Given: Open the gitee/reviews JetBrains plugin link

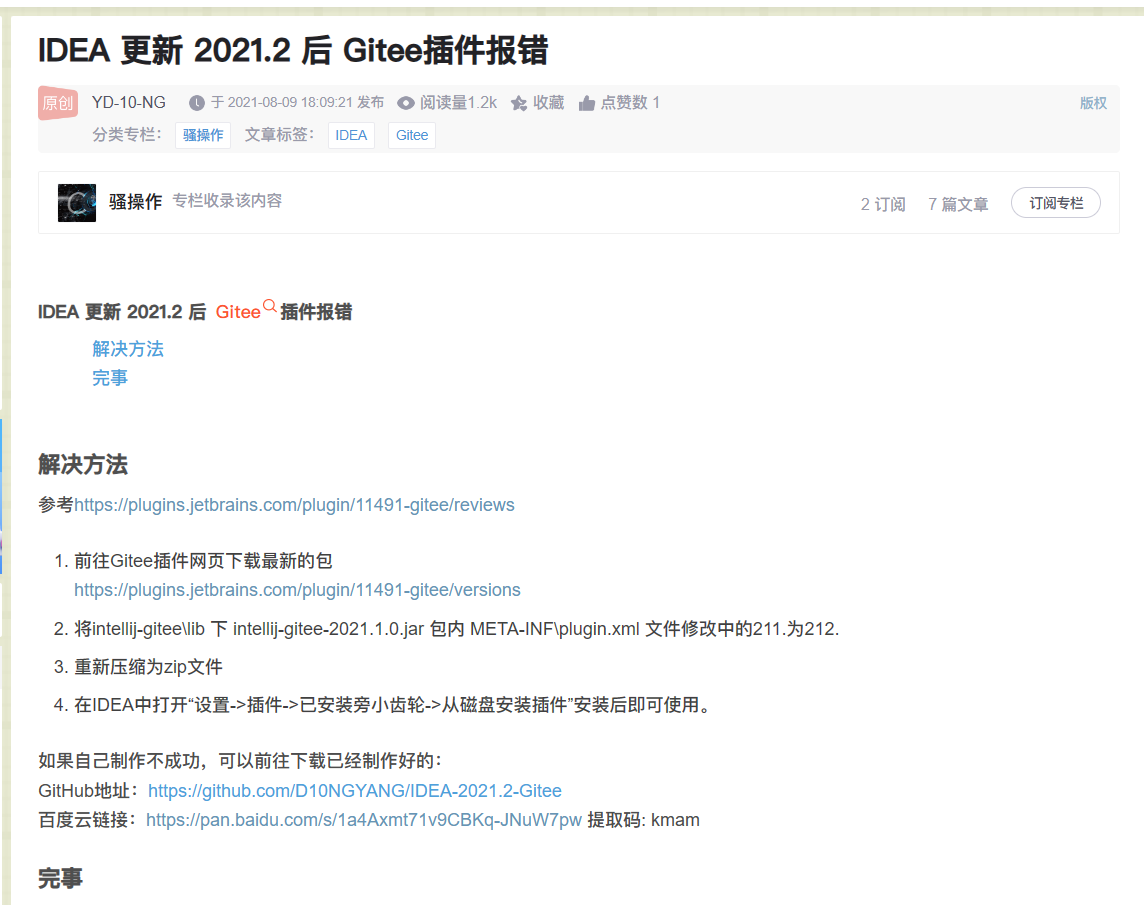Looking at the screenshot, I should tap(294, 505).
